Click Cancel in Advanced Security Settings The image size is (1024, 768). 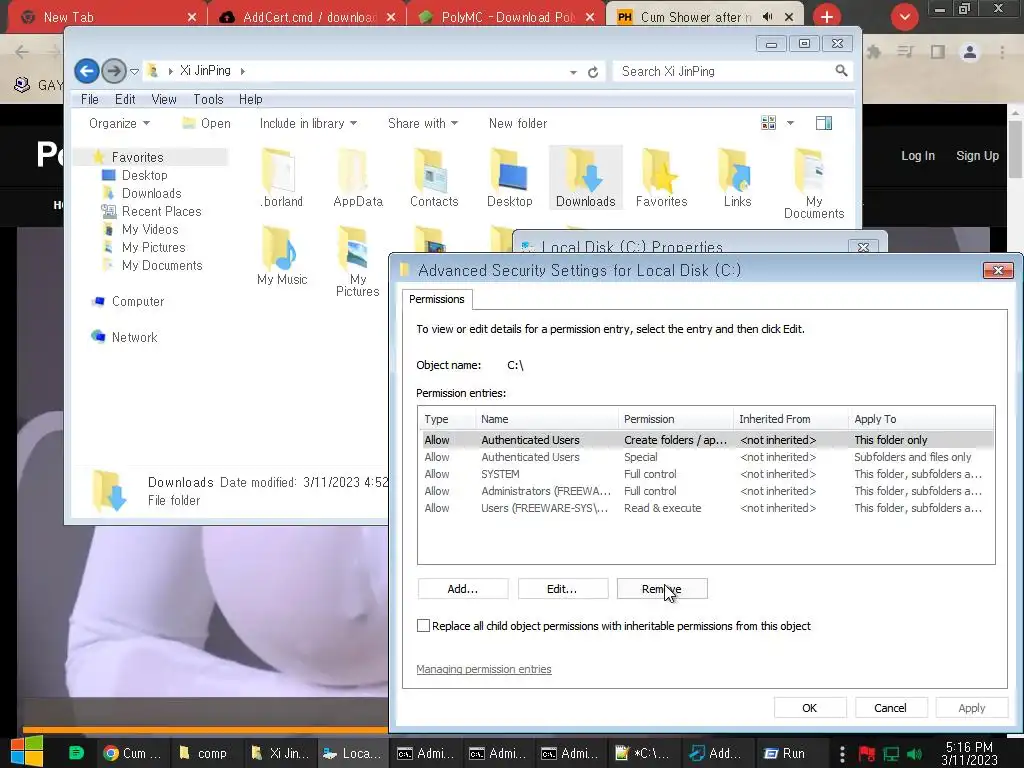(890, 708)
